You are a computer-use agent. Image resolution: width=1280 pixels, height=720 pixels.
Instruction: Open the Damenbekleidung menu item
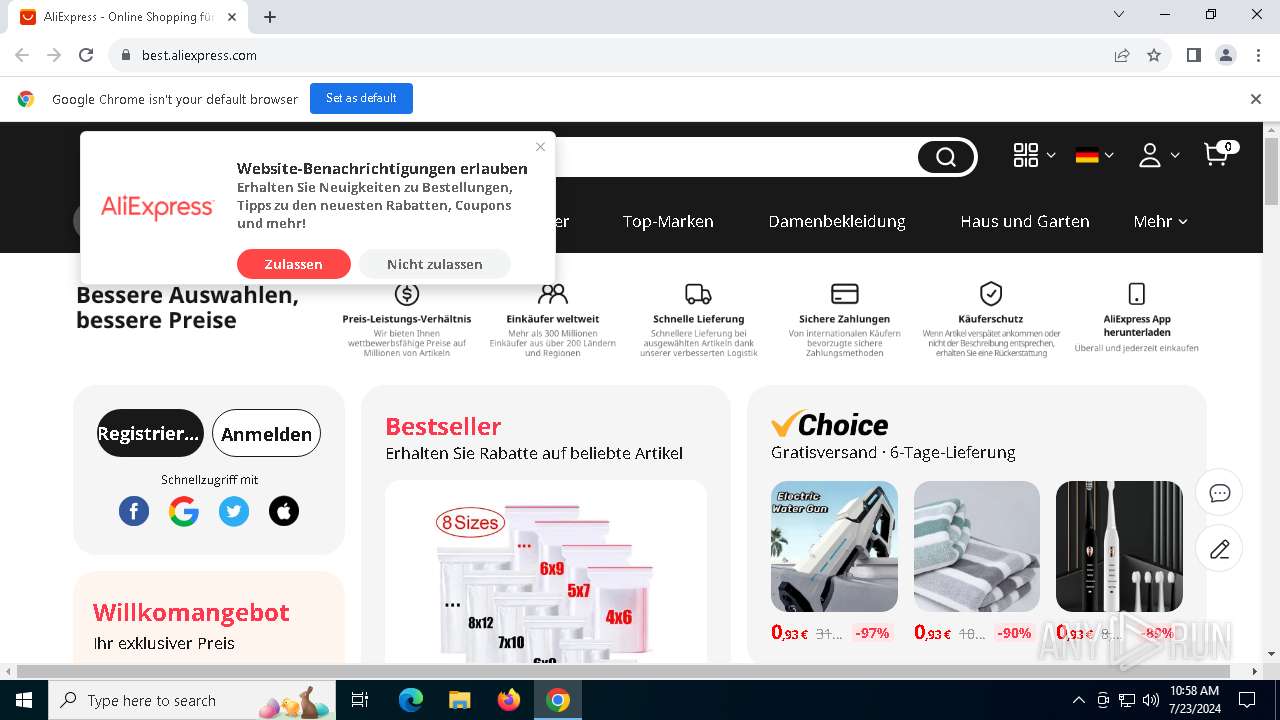click(x=837, y=221)
